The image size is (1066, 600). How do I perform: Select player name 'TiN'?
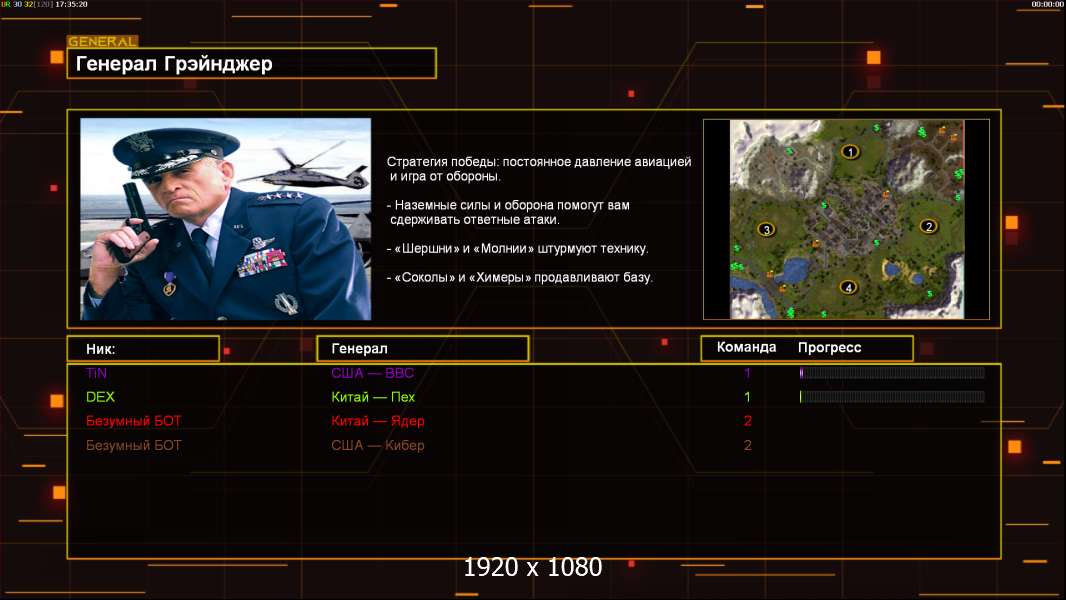(x=97, y=373)
